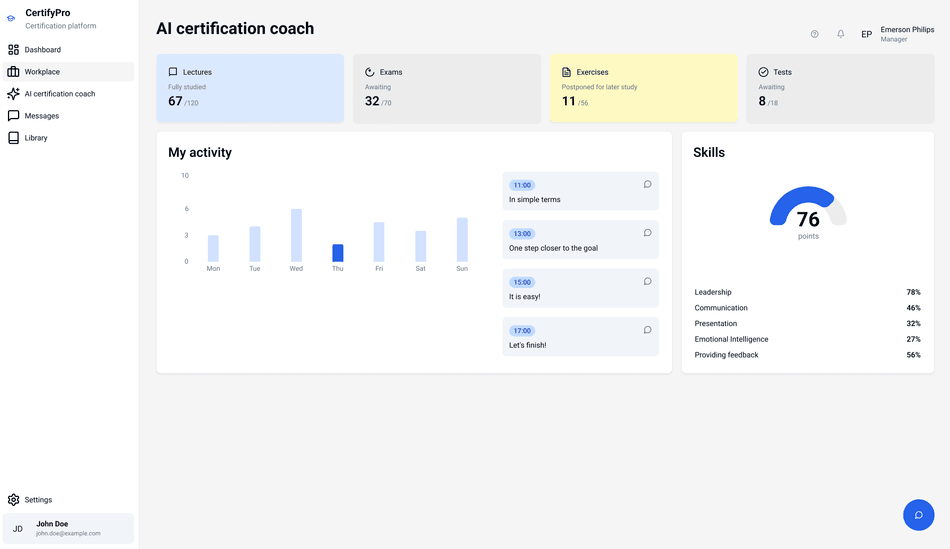Click comment icon on 13:00 activity card
The height and width of the screenshot is (549, 950).
[647, 233]
